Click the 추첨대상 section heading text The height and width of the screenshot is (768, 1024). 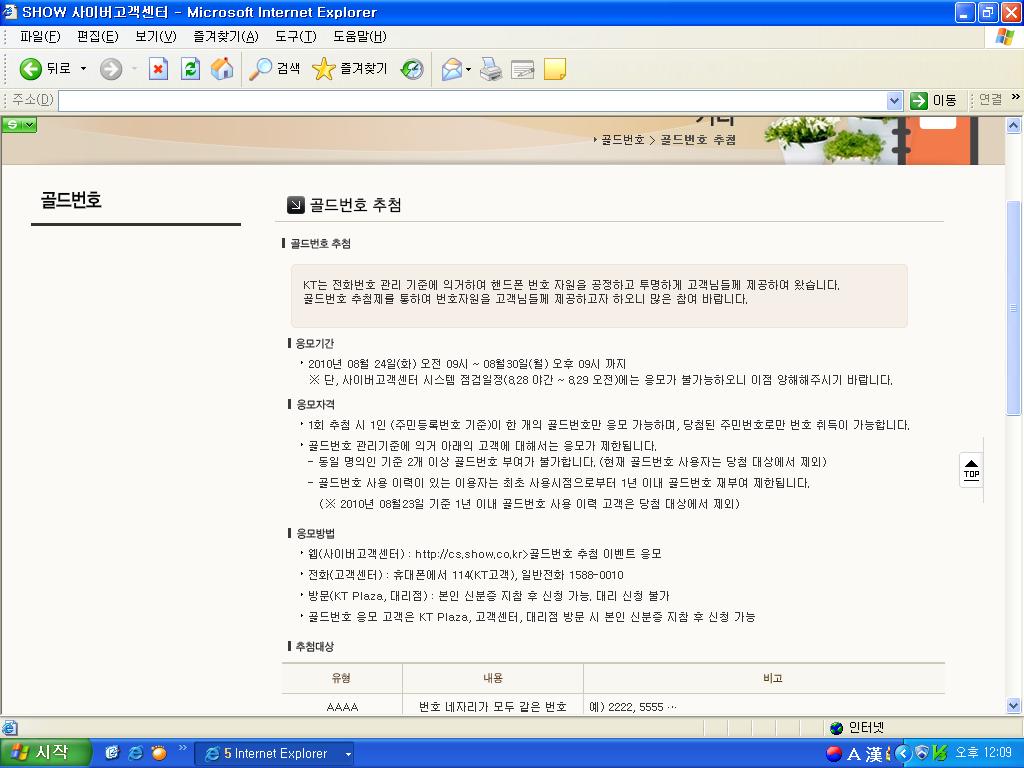pos(315,646)
